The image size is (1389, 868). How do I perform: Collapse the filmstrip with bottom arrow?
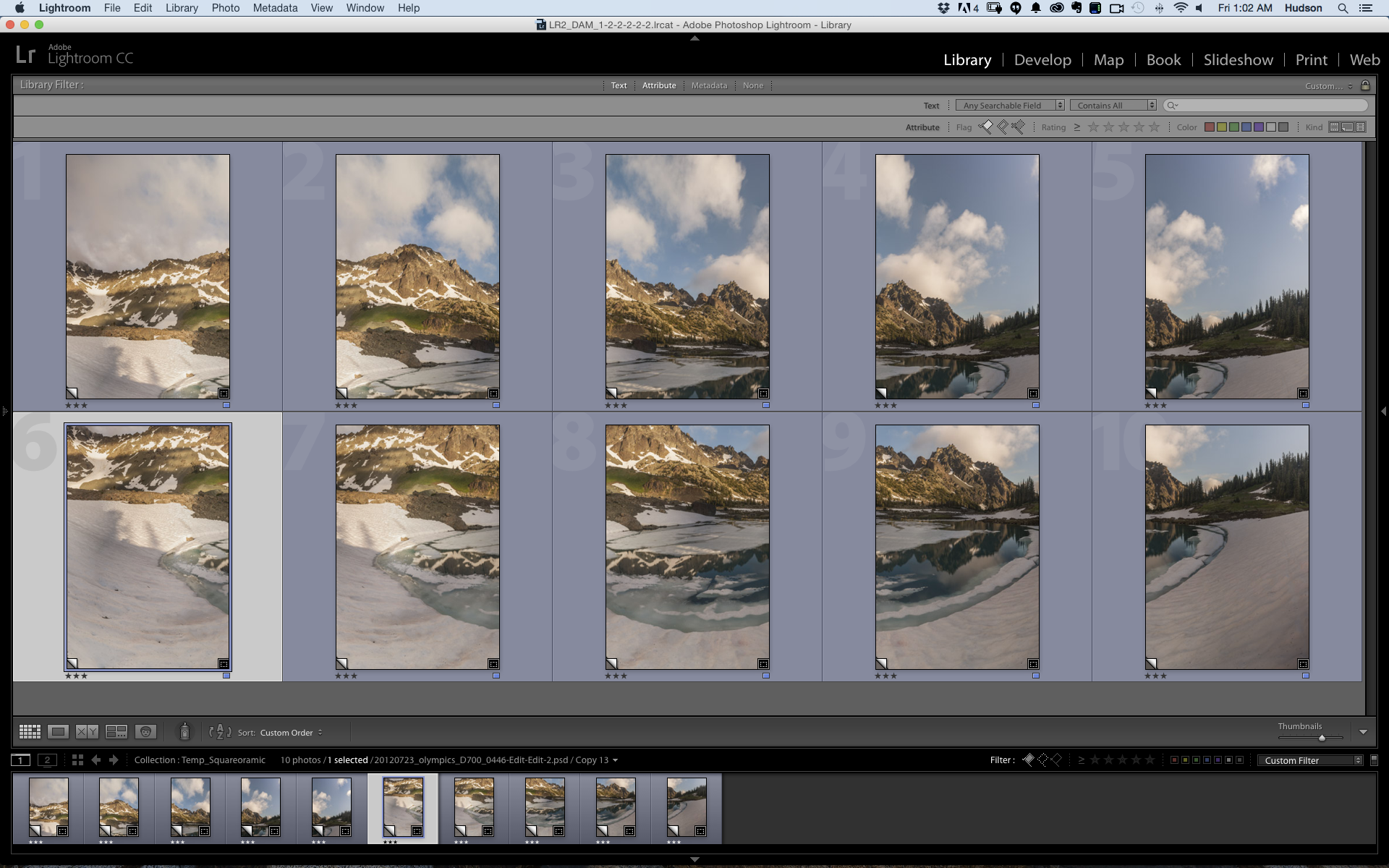click(x=694, y=859)
